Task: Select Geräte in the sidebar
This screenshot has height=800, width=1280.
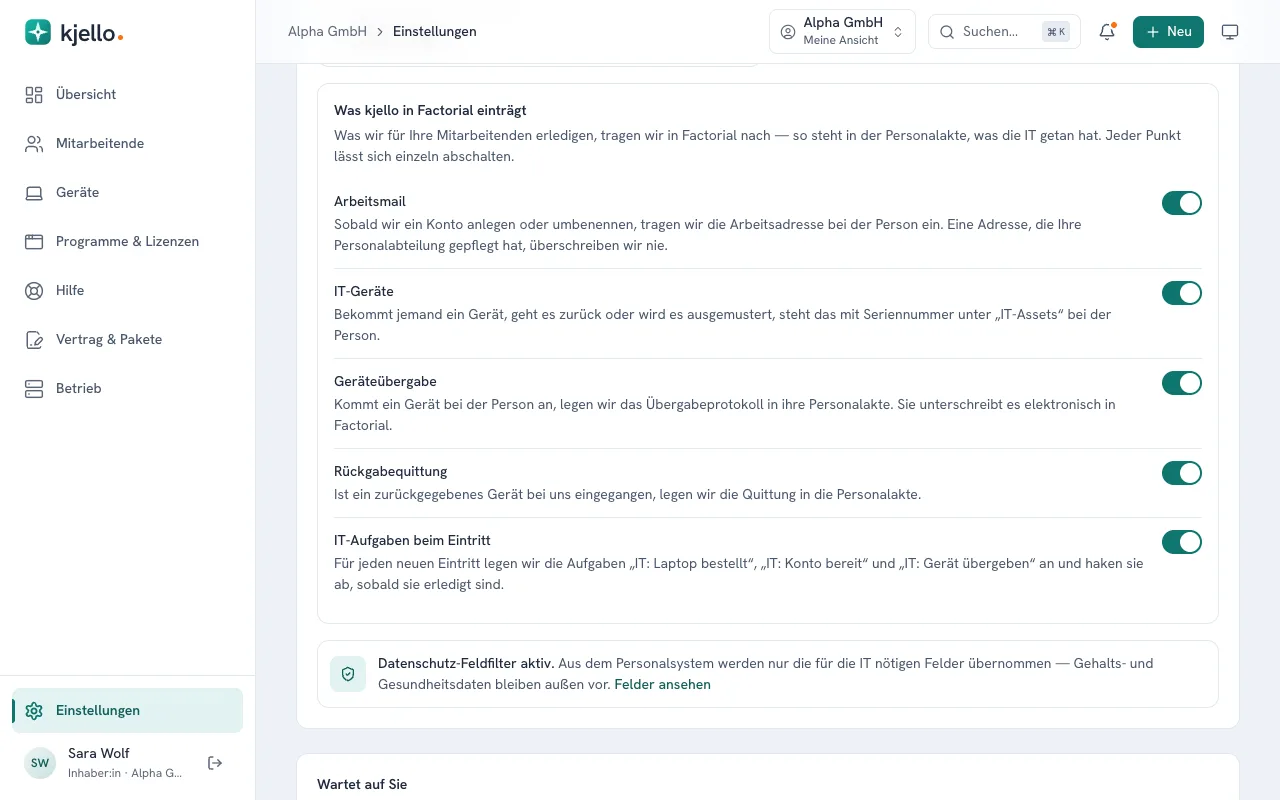Action: coord(127,193)
